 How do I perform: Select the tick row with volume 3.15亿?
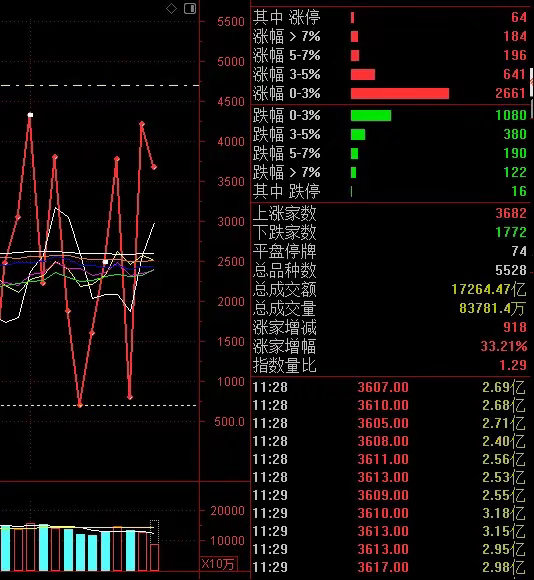[390, 531]
